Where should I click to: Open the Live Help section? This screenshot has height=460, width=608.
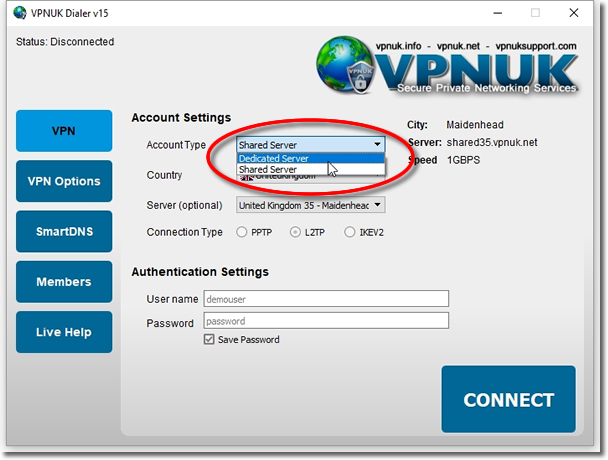click(64, 332)
